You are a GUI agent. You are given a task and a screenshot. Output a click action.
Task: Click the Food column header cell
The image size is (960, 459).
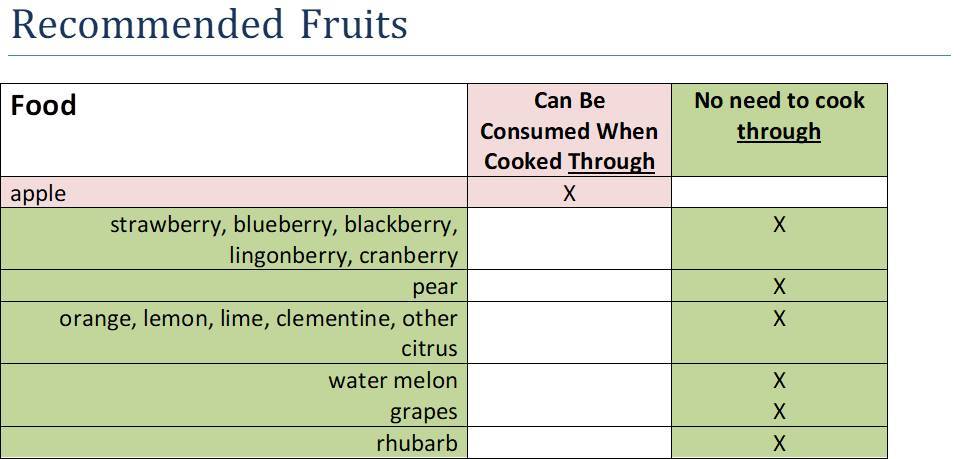click(44, 106)
